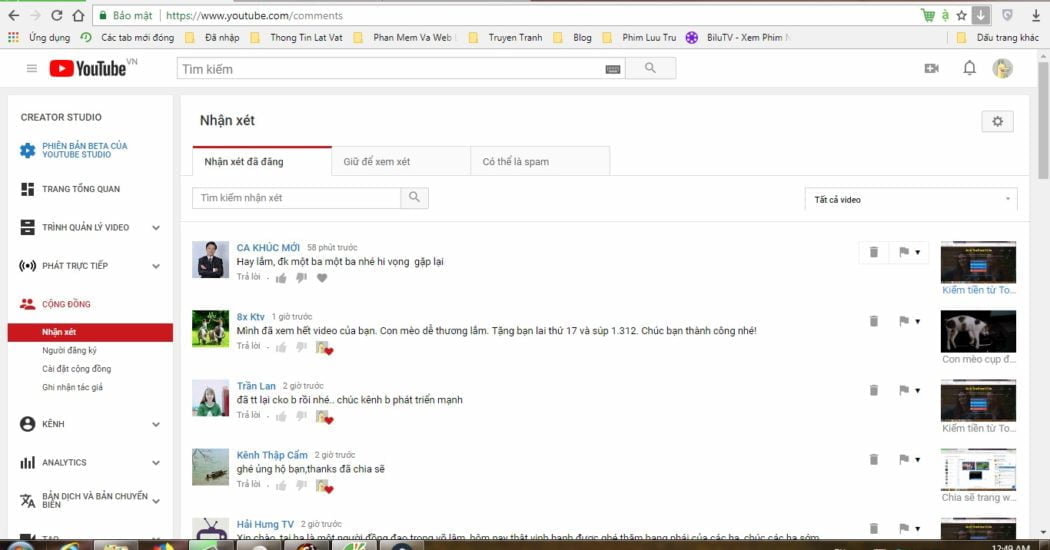
Task: Bookmark this page with the star icon
Action: (x=962, y=15)
